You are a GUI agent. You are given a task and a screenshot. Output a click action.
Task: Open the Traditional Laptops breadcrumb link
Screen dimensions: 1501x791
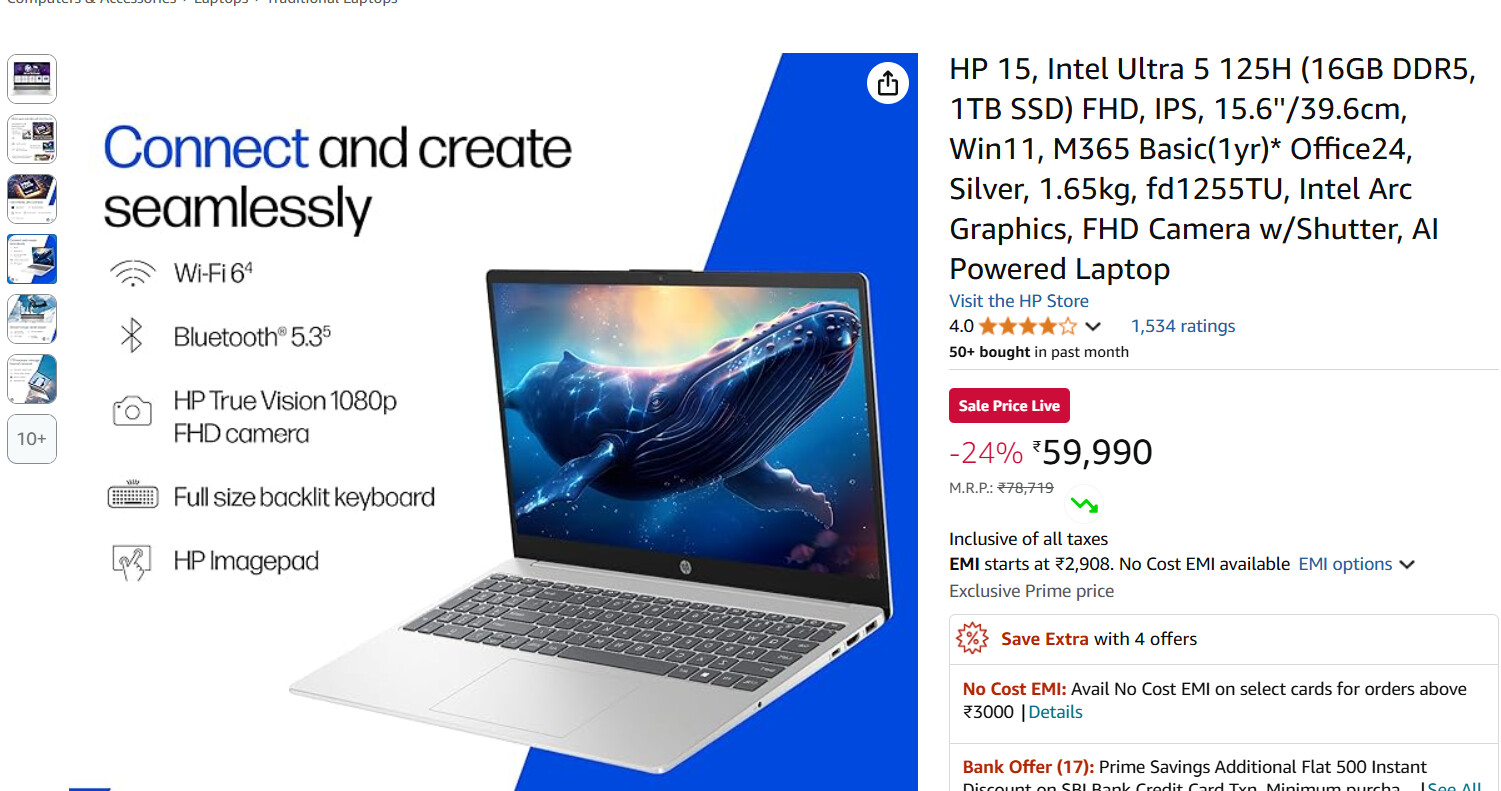click(x=331, y=2)
